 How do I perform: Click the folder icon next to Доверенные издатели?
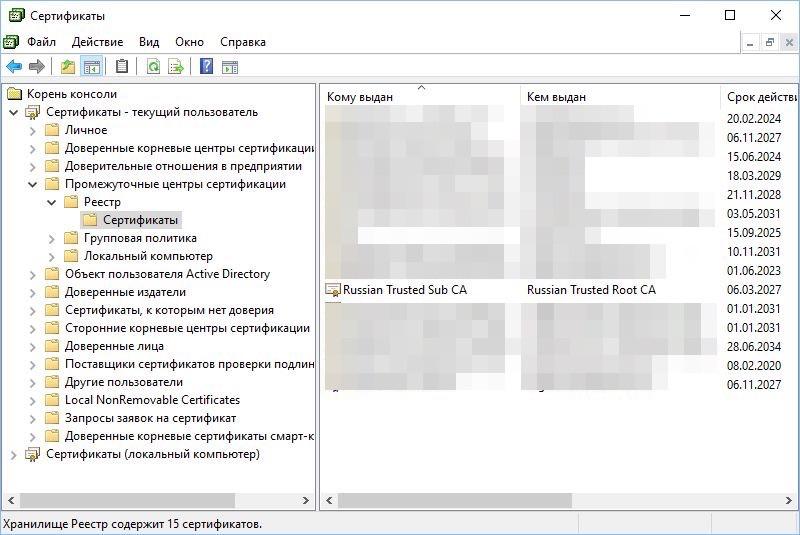click(52, 292)
